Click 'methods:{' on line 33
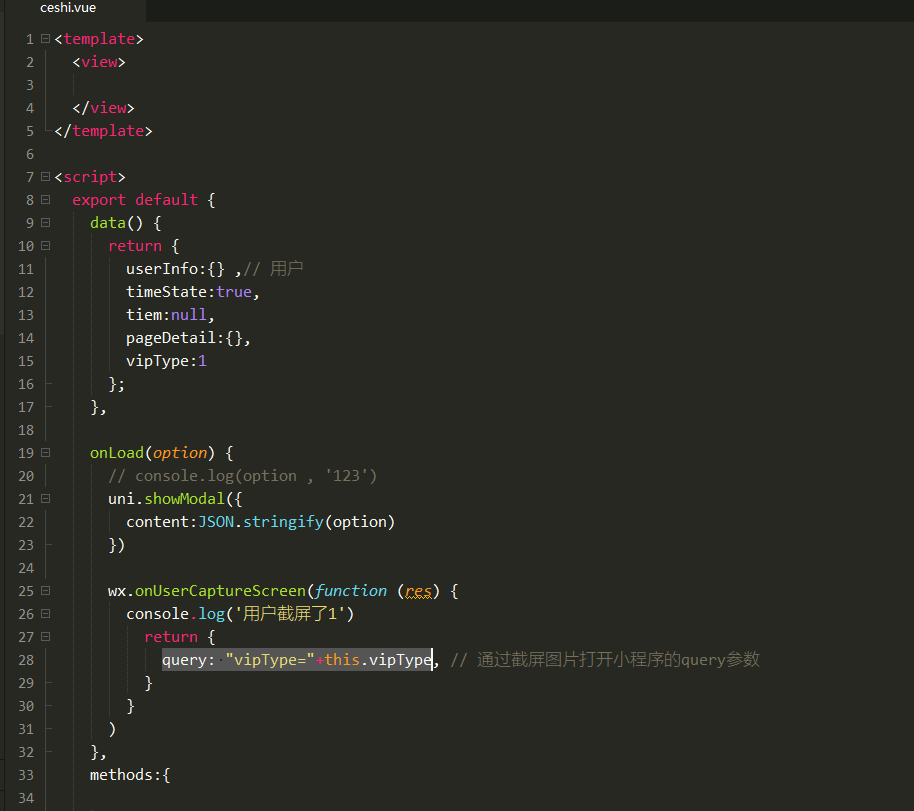Image resolution: width=914 pixels, height=811 pixels. click(x=130, y=775)
